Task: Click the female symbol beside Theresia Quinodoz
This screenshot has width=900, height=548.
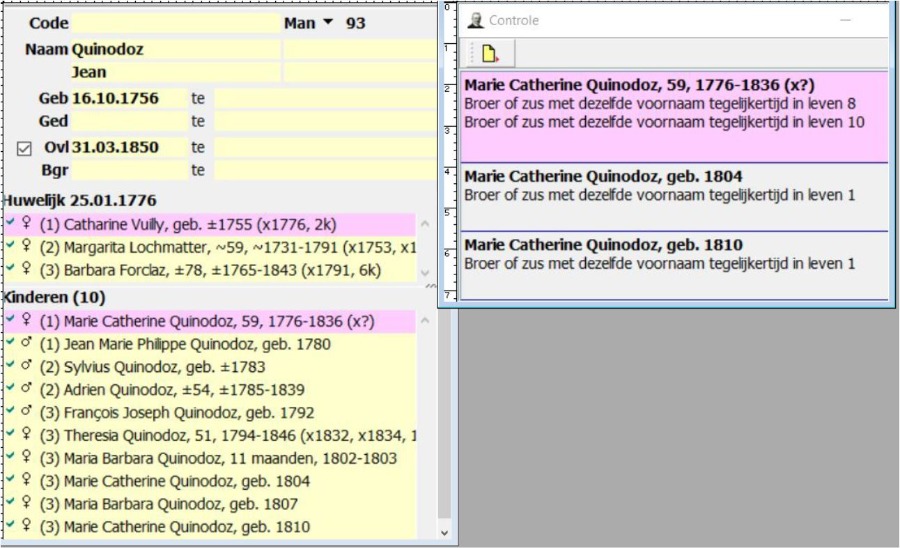Action: tap(26, 435)
